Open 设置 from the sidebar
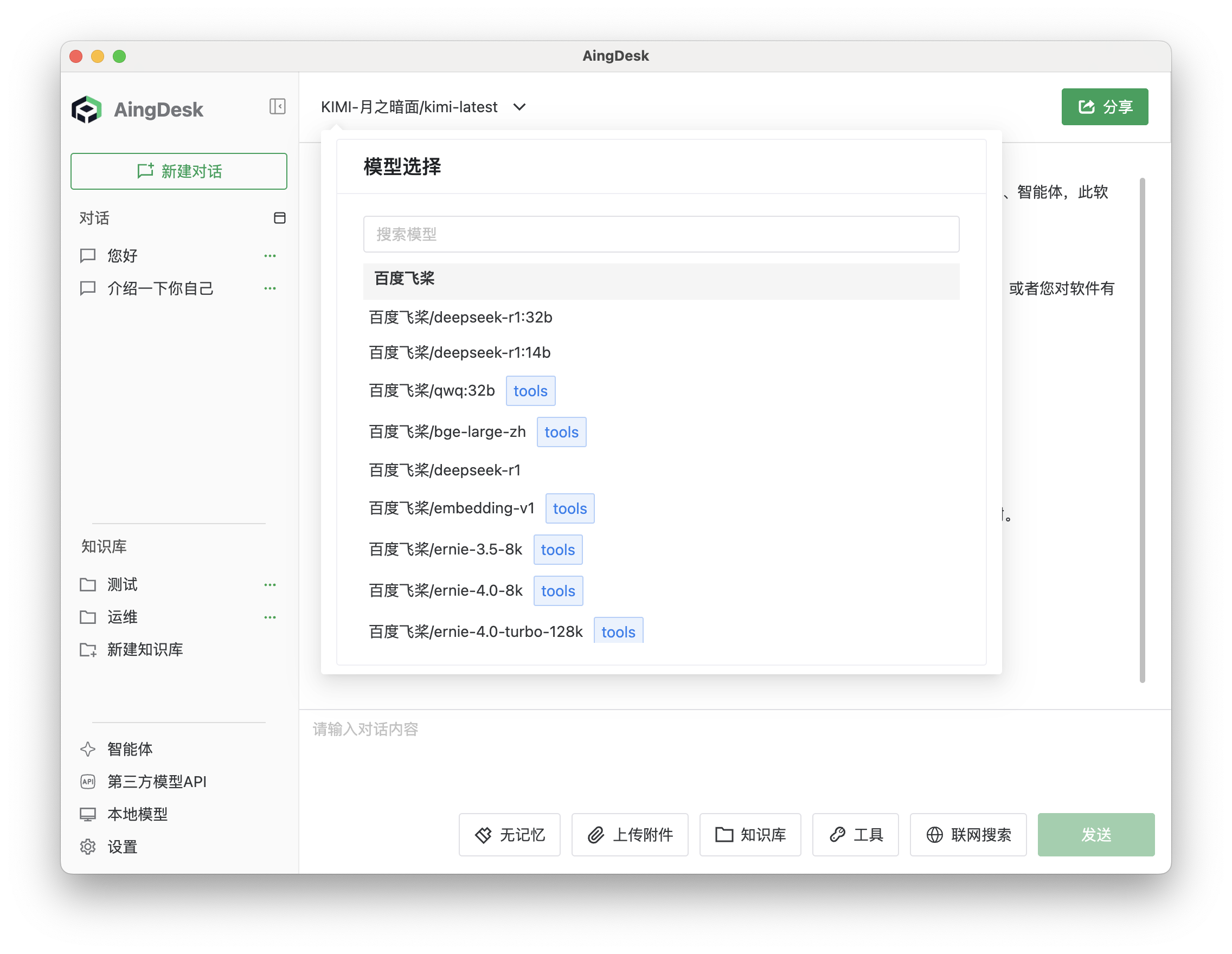This screenshot has width=1232, height=954. (122, 847)
